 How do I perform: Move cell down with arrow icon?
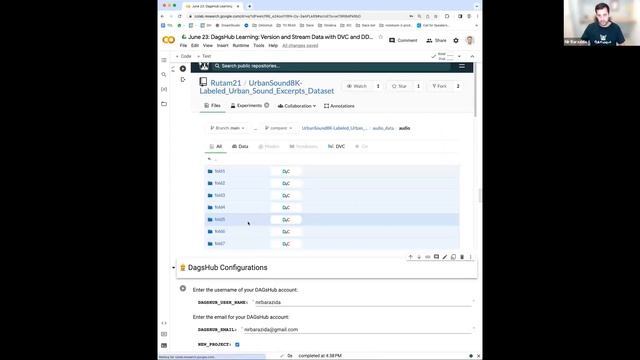(419, 257)
